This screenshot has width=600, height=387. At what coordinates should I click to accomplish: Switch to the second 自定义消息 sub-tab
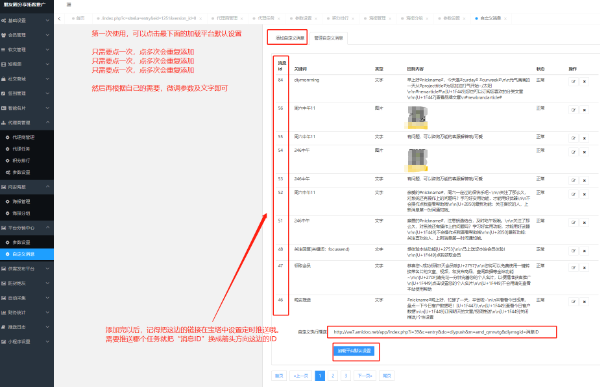(x=329, y=38)
